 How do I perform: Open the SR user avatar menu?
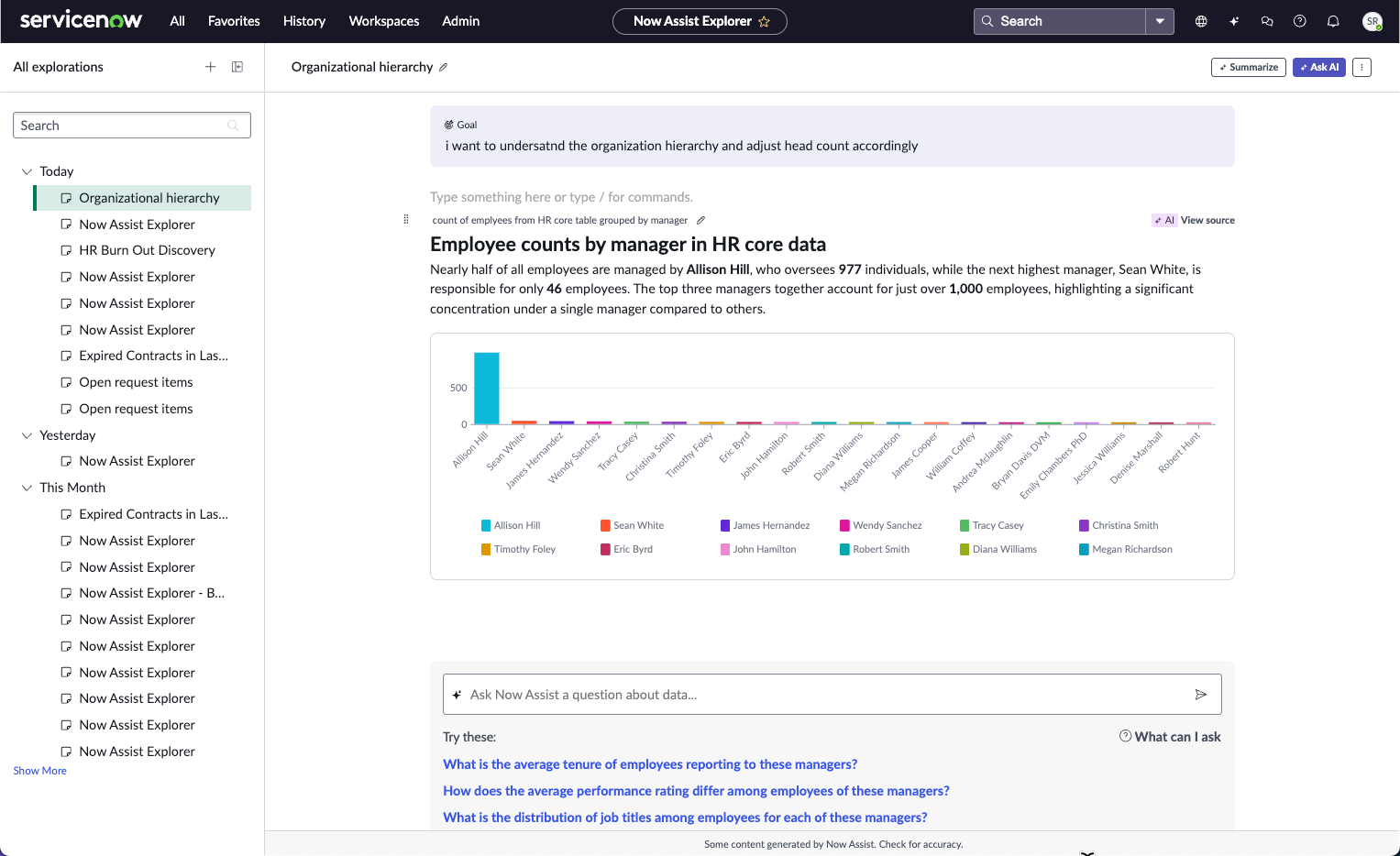pyautogui.click(x=1372, y=21)
